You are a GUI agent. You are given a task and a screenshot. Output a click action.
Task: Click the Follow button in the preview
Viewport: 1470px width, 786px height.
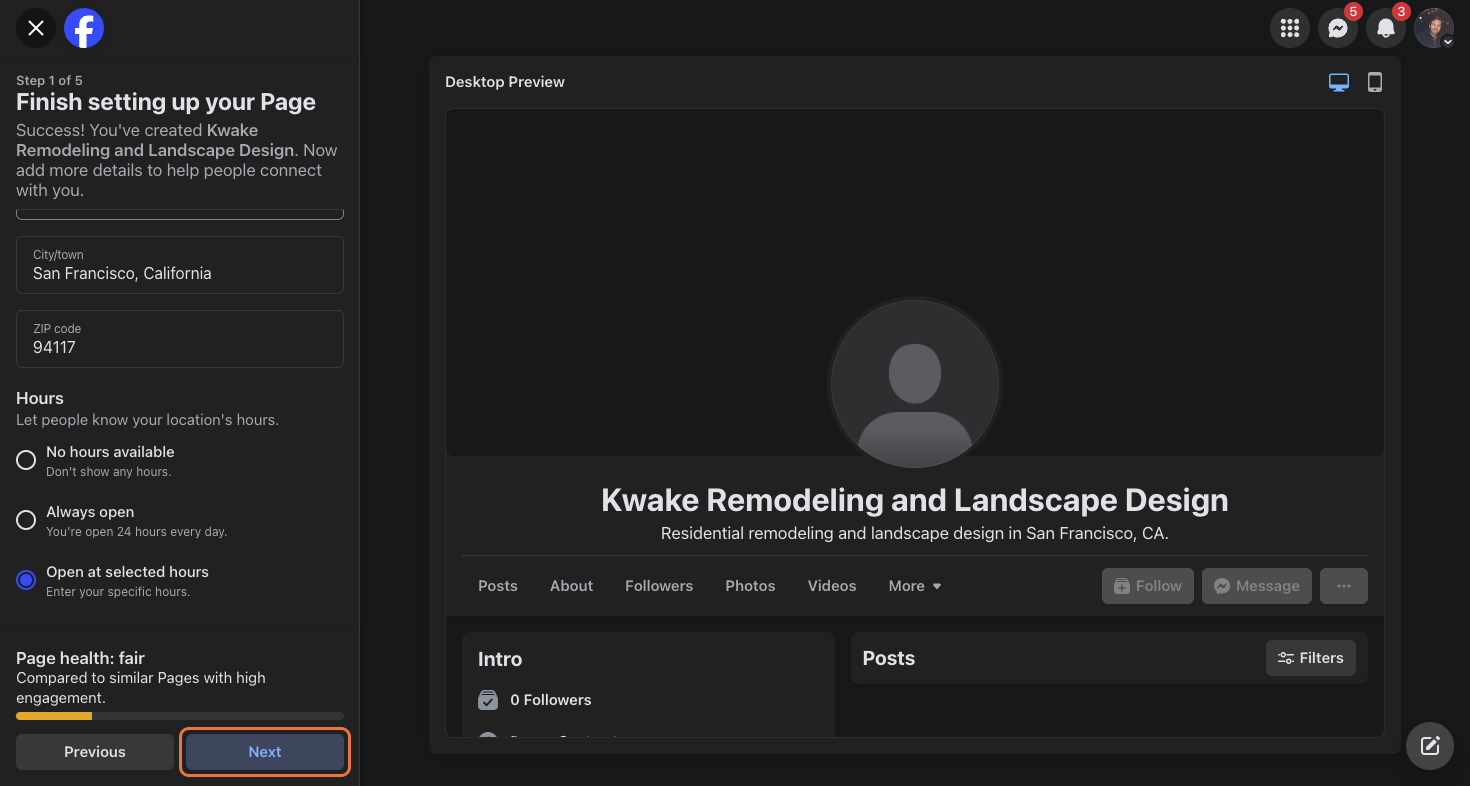[x=1148, y=586]
